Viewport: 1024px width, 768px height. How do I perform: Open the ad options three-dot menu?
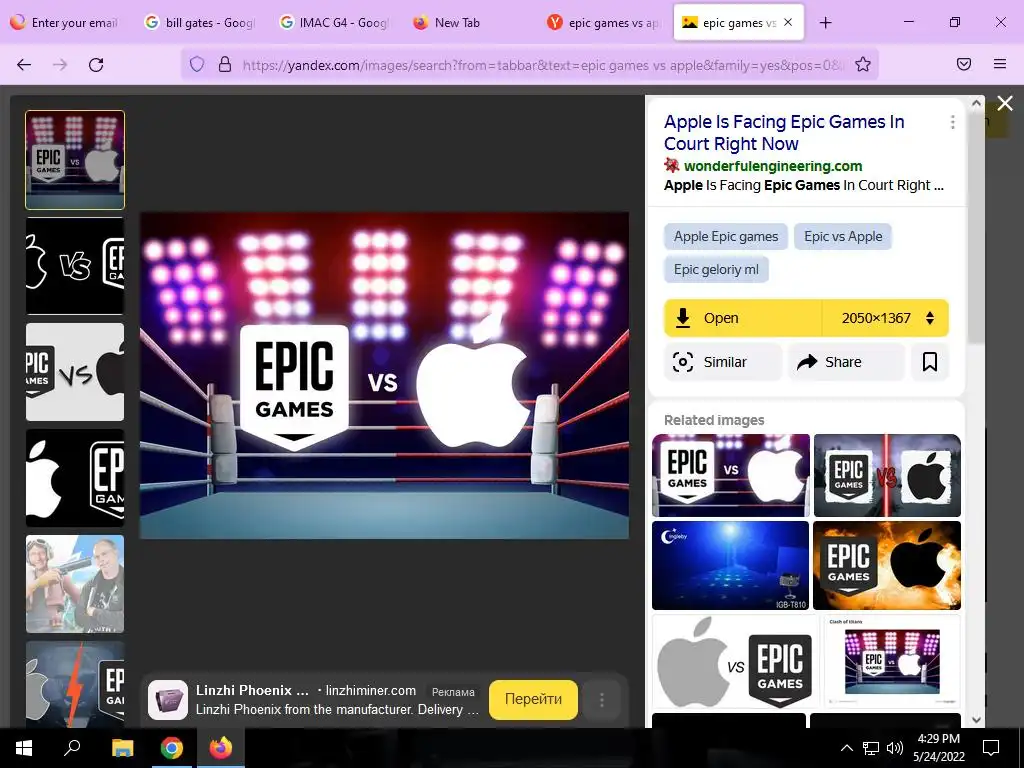[601, 701]
